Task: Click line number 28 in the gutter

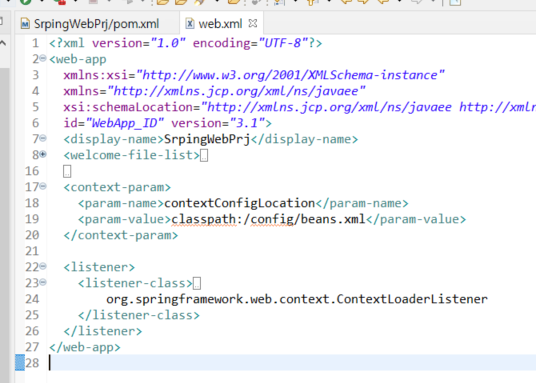Action: (x=32, y=363)
